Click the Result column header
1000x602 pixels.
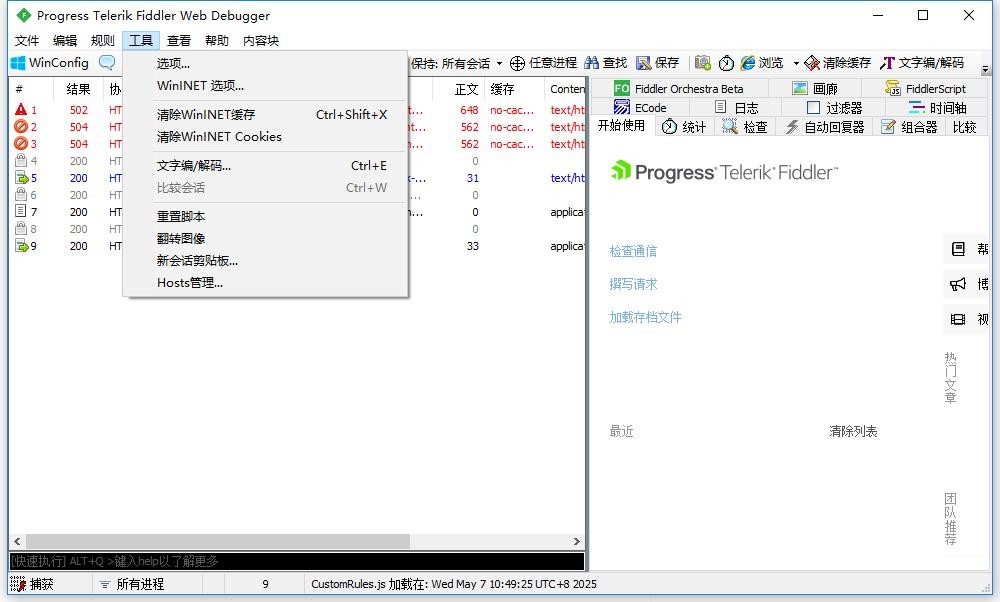(x=78, y=89)
